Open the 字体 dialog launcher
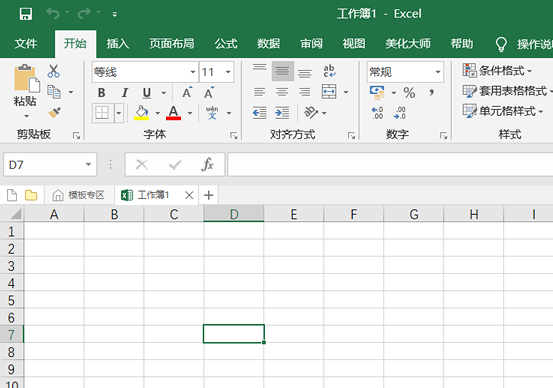 pyautogui.click(x=233, y=135)
